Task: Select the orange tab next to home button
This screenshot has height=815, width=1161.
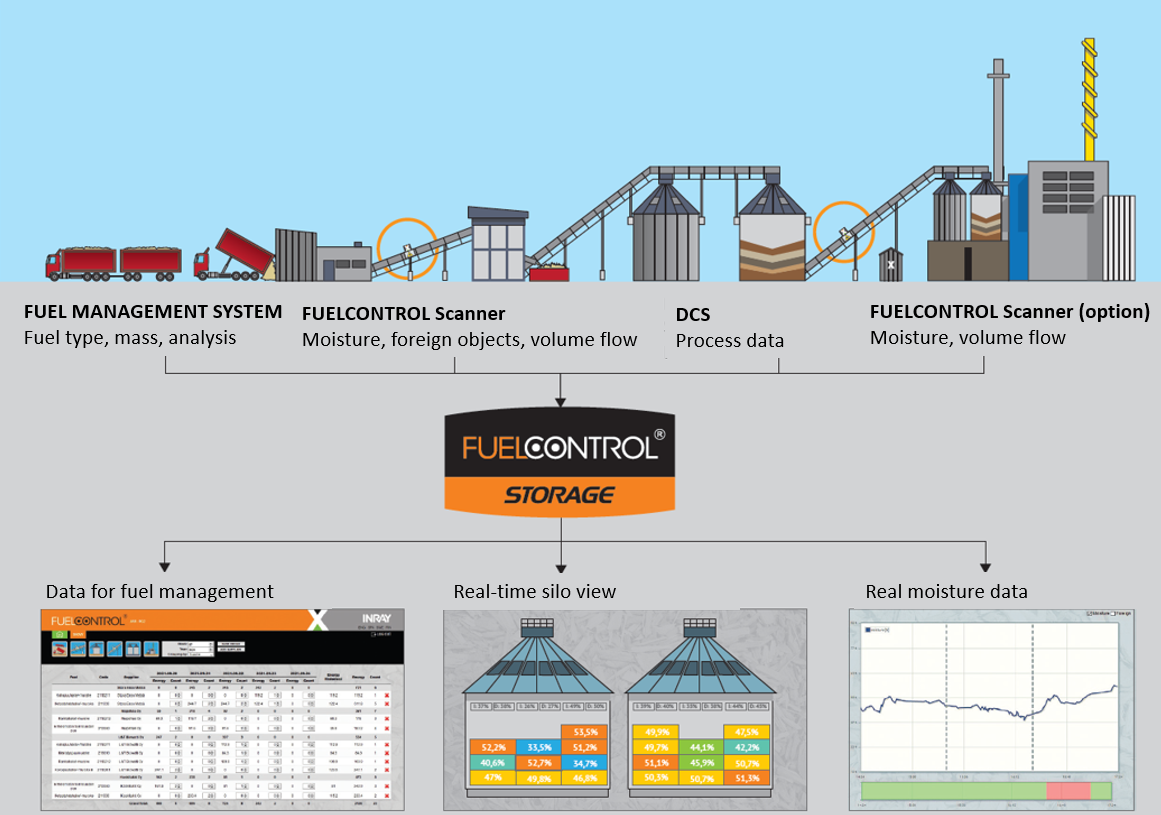Action: 78,634
